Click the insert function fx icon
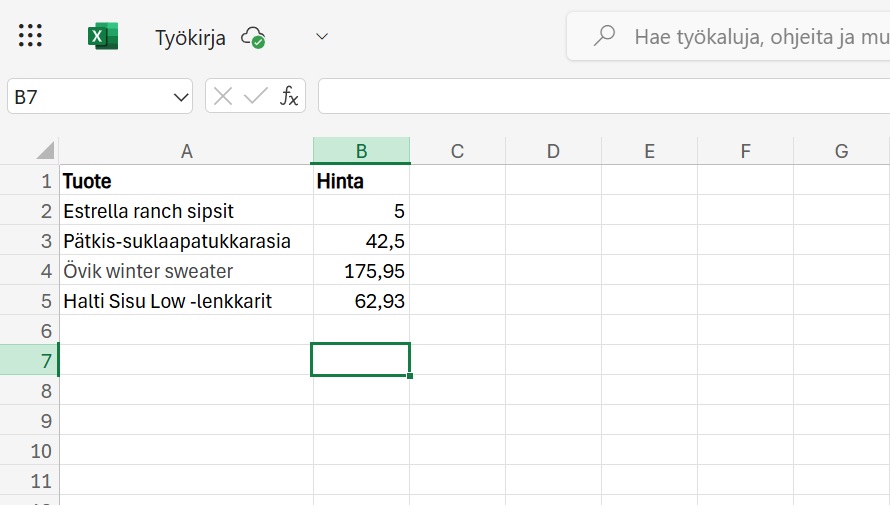890x507 pixels. click(x=289, y=96)
